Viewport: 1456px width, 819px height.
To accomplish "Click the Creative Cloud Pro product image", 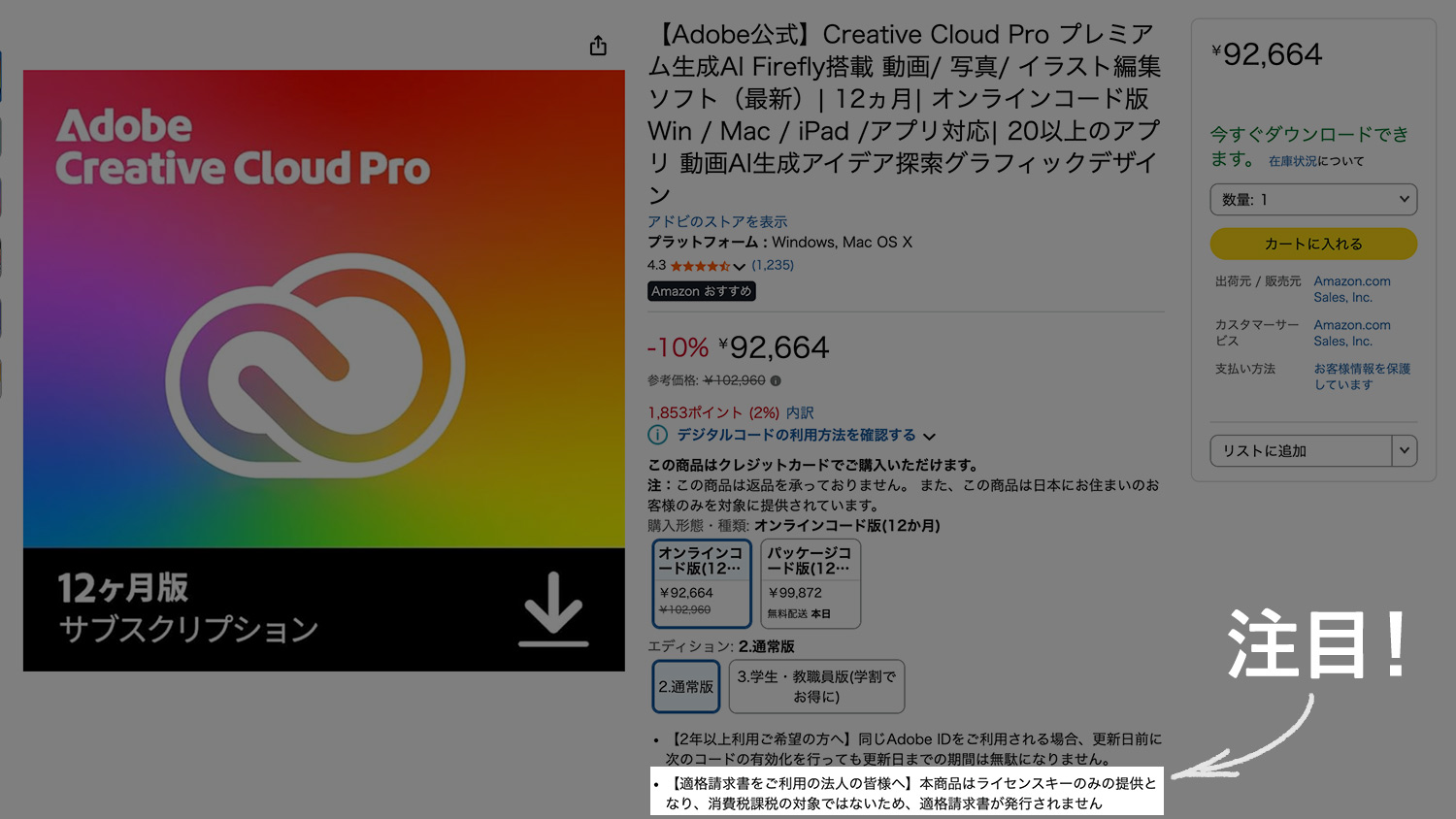I will [323, 369].
